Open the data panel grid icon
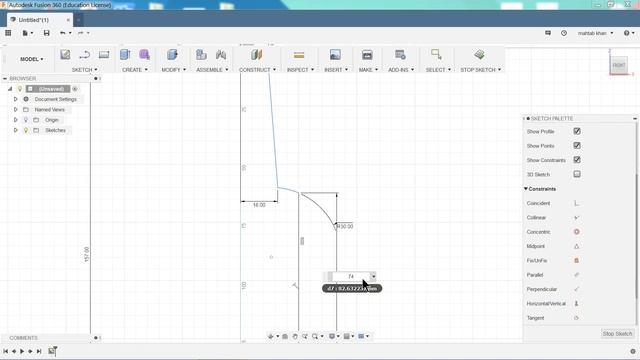Viewport: 640px width, 360px height. [8, 33]
